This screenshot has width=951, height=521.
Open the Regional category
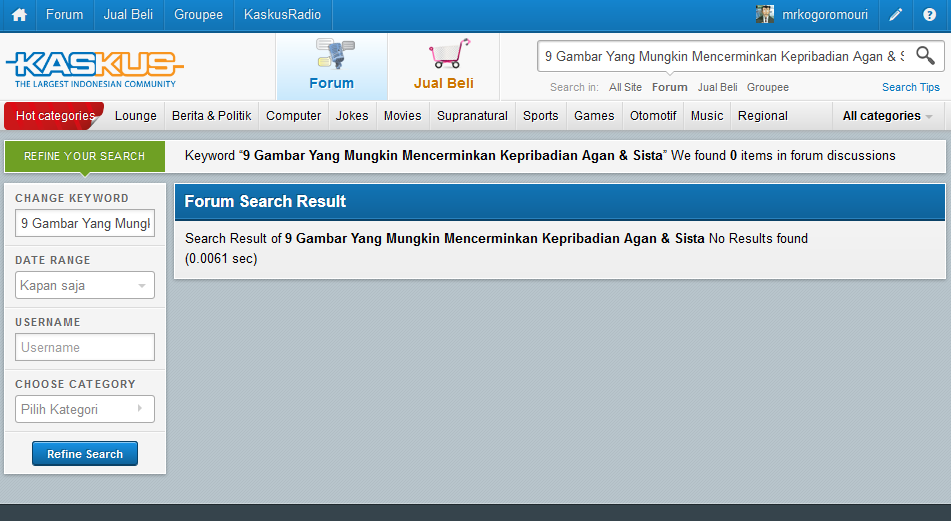763,116
